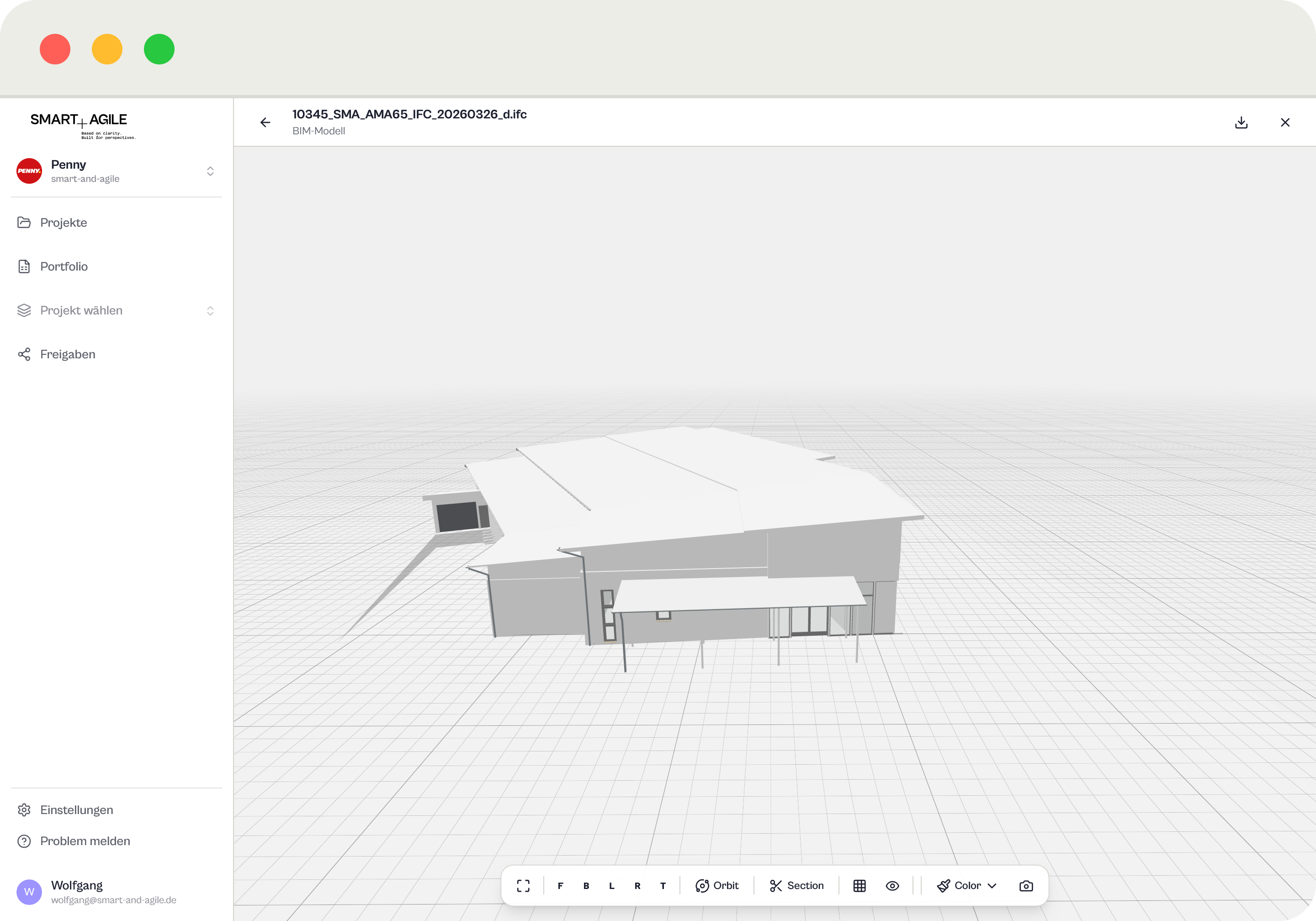Go back using the left arrow
Screen dimensions: 1316x921
point(265,122)
